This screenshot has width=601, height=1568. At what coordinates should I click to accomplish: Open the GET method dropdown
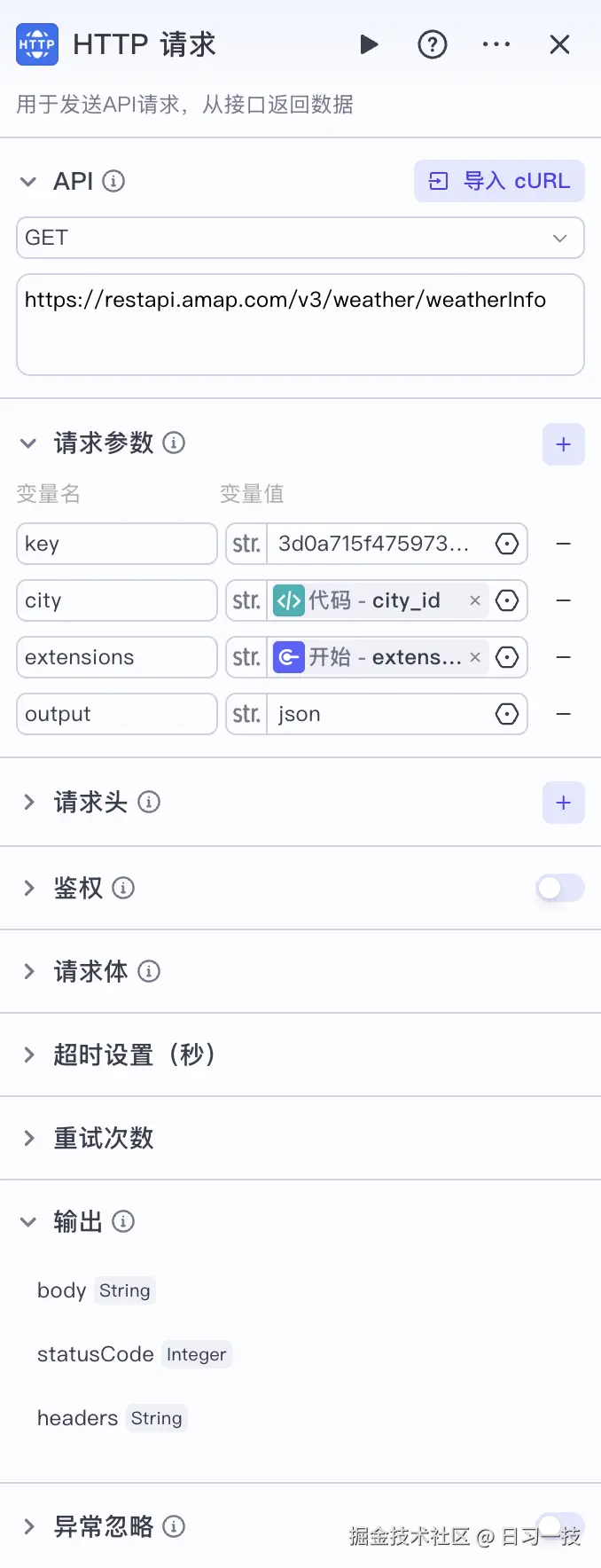point(300,238)
